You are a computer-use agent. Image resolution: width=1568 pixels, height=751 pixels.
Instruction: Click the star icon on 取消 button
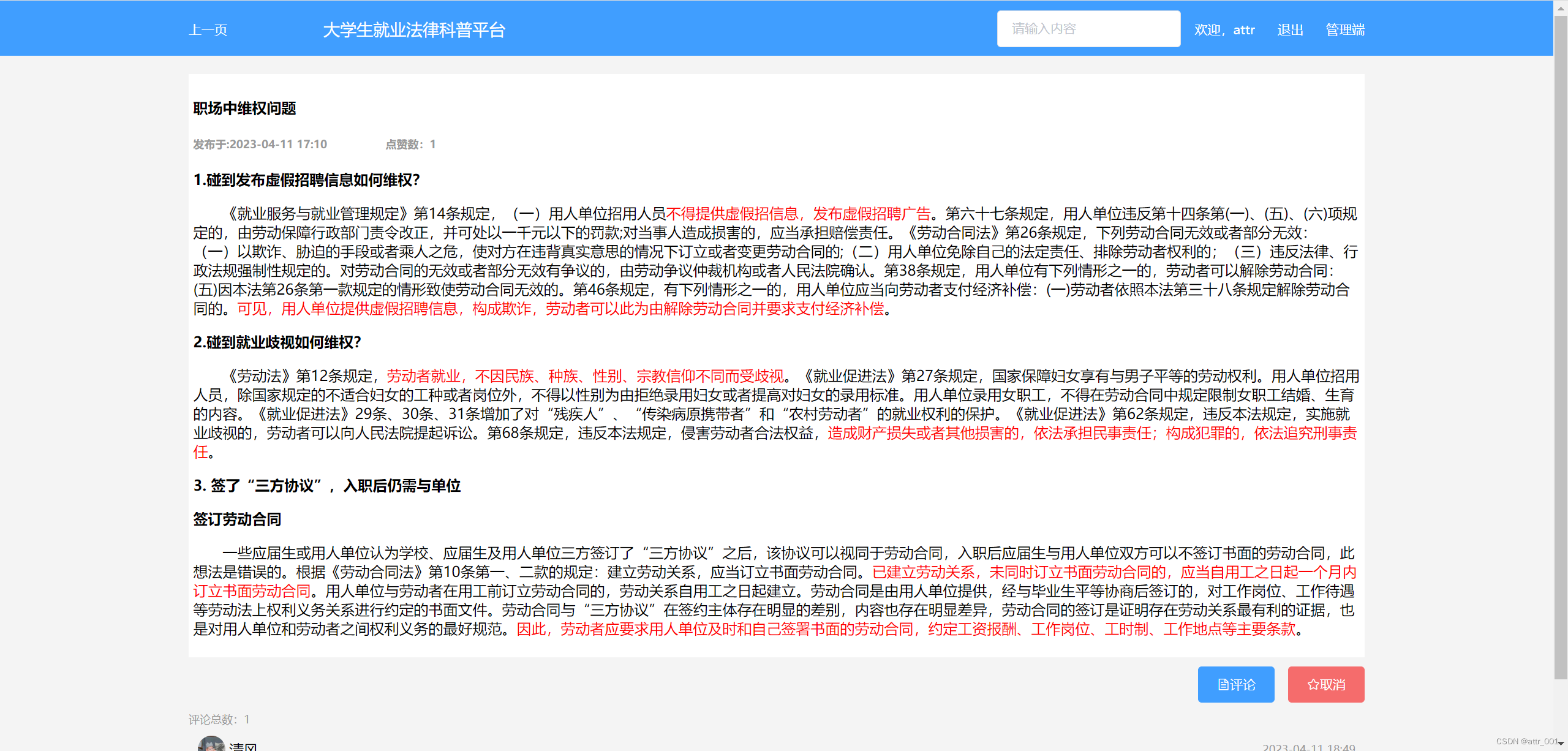[x=1313, y=685]
